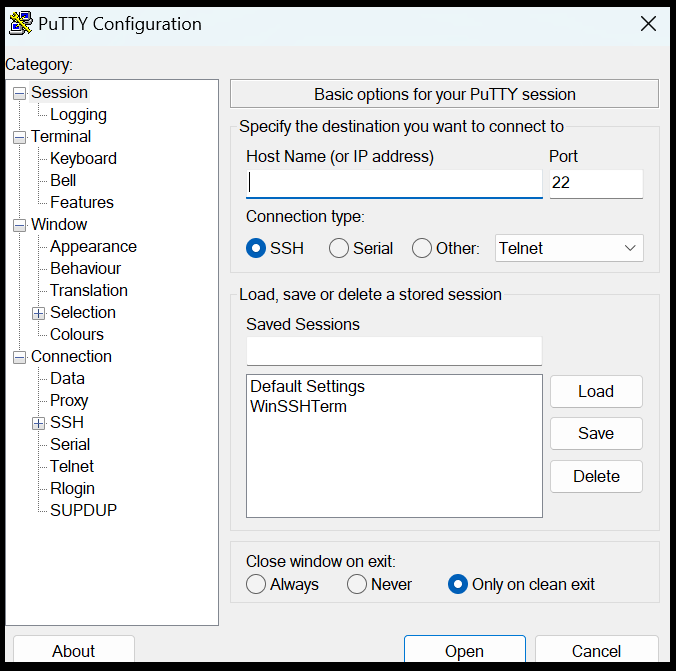Select the Session category
676x671 pixels.
59,93
